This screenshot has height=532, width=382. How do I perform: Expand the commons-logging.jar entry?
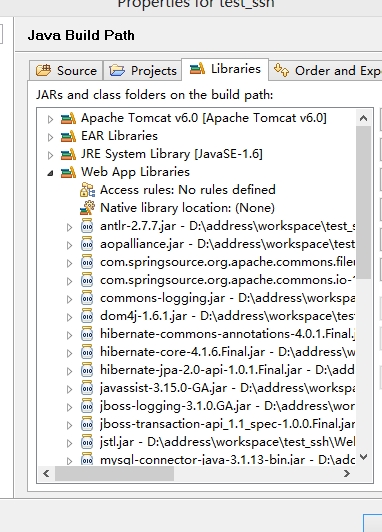[69, 299]
